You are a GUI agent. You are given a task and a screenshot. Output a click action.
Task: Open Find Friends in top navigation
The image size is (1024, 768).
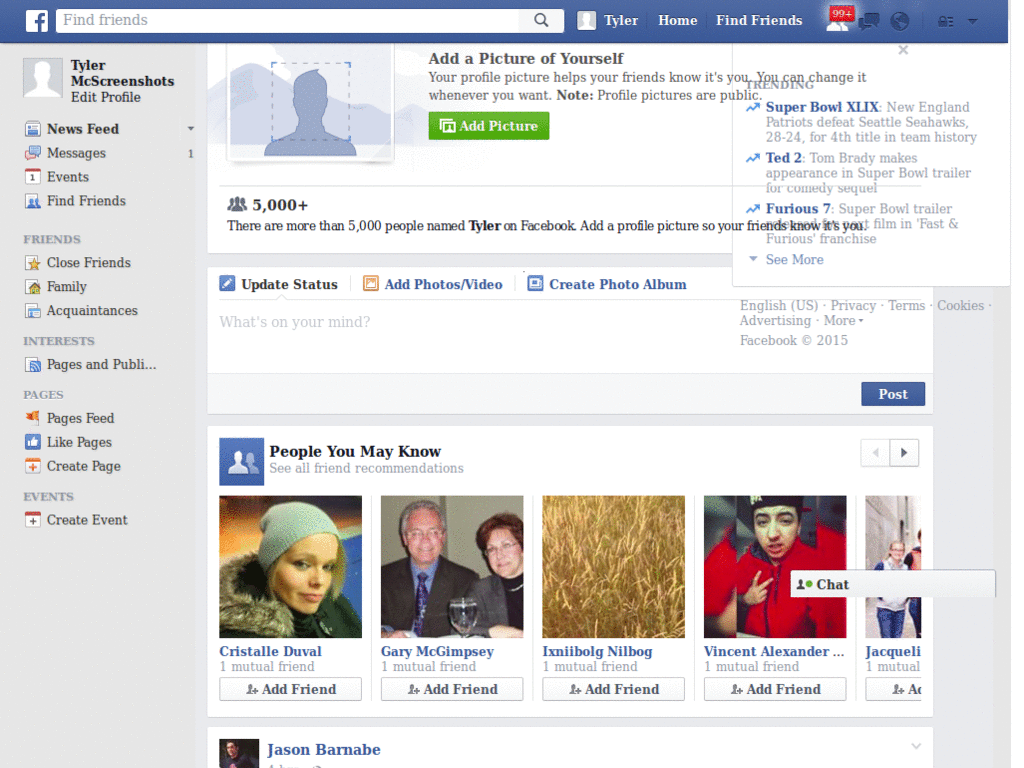click(759, 20)
